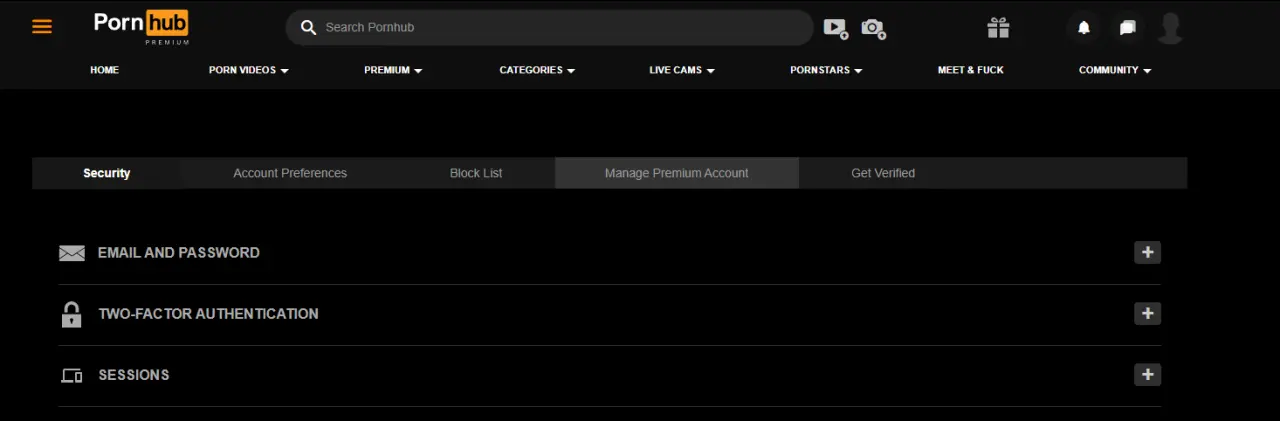Open the upload photo camera icon
1280x421 pixels.
[x=874, y=28]
